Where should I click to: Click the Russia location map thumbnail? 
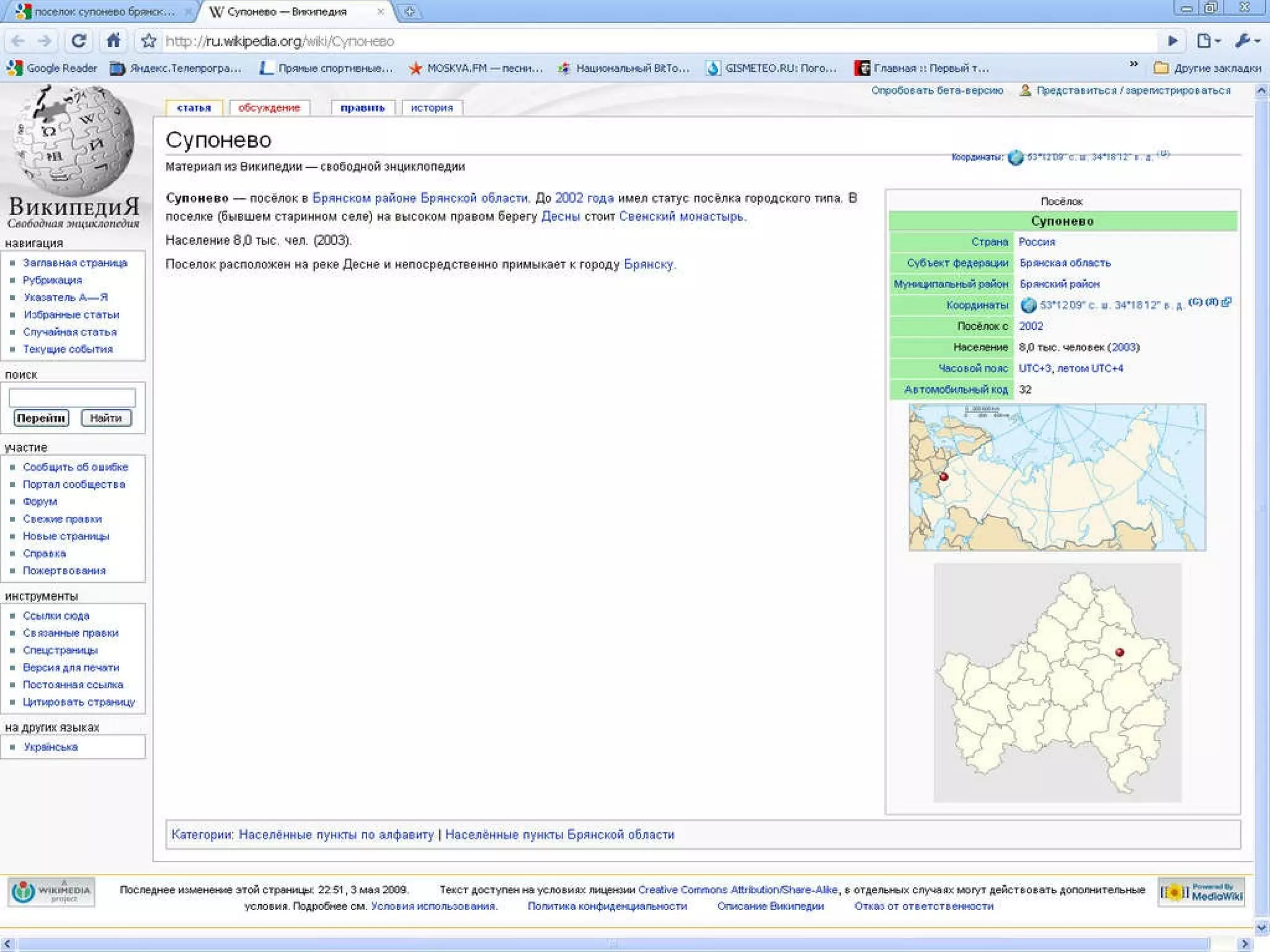(1057, 477)
